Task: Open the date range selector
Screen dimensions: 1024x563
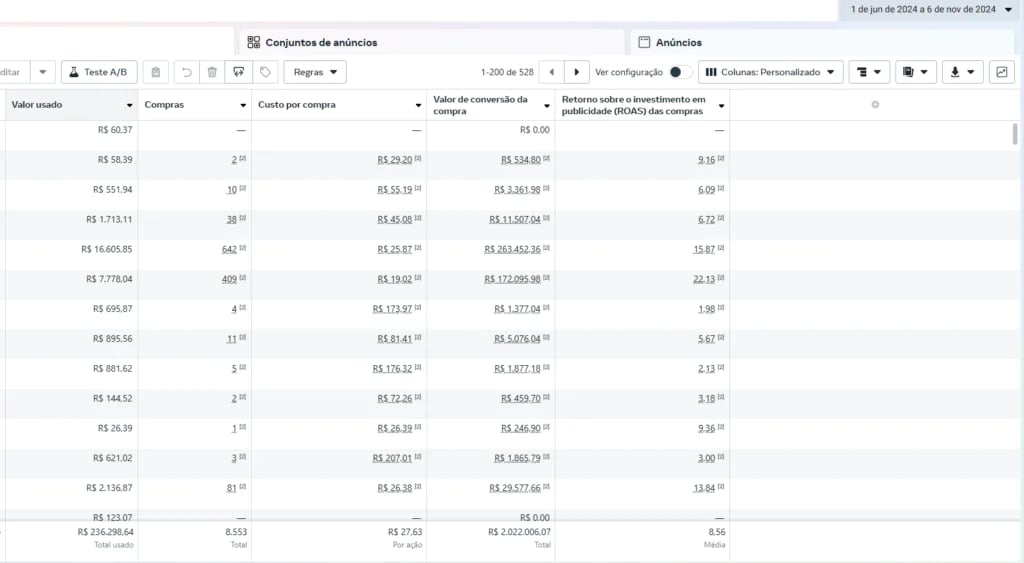Action: click(x=931, y=9)
